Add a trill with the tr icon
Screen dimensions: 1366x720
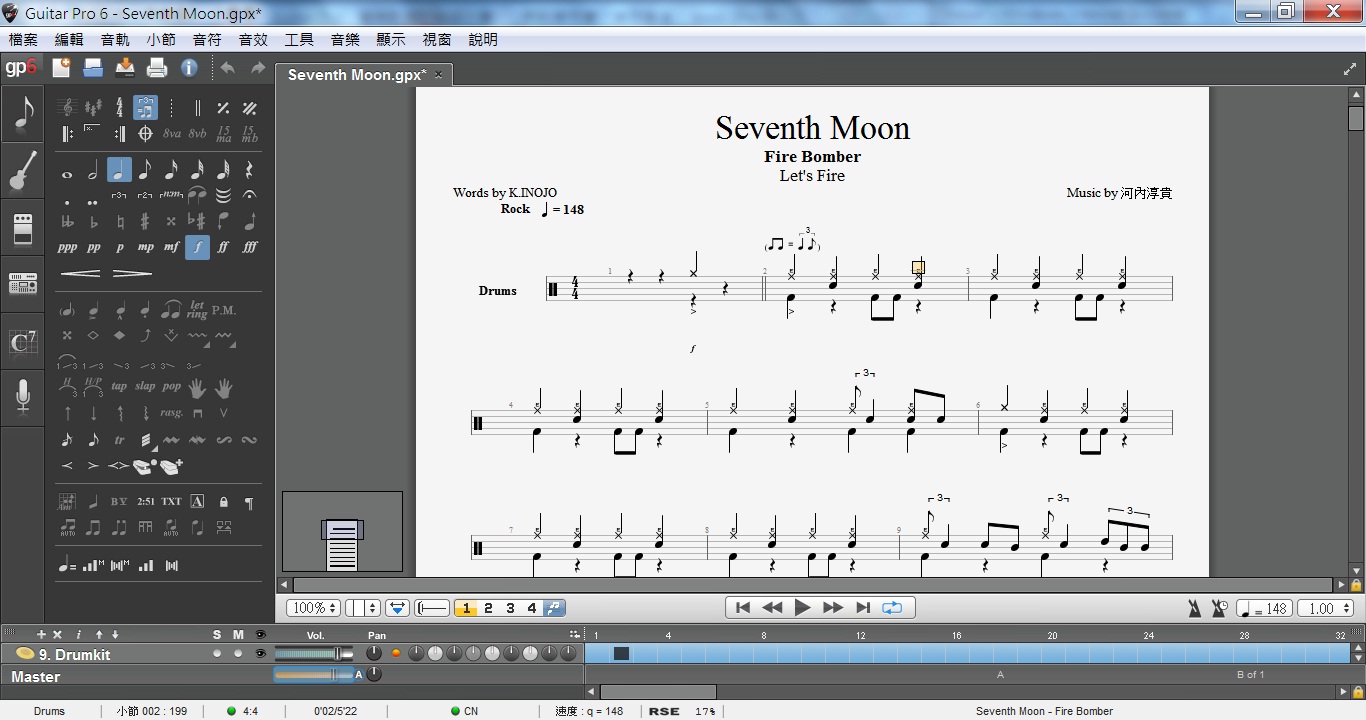[119, 440]
